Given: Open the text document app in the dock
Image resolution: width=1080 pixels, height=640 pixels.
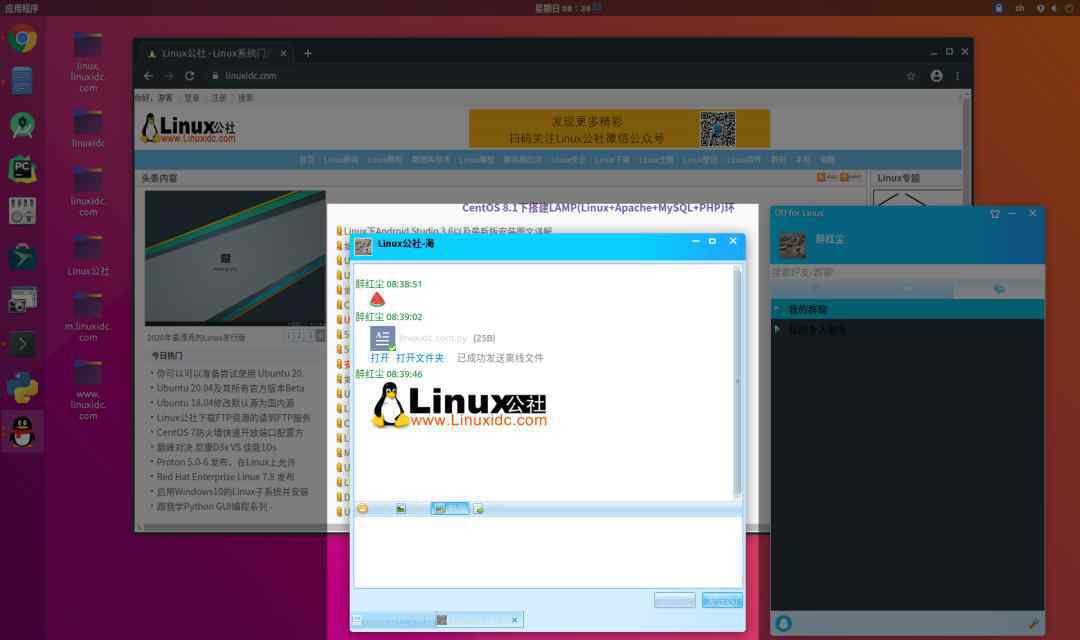Looking at the screenshot, I should (22, 81).
